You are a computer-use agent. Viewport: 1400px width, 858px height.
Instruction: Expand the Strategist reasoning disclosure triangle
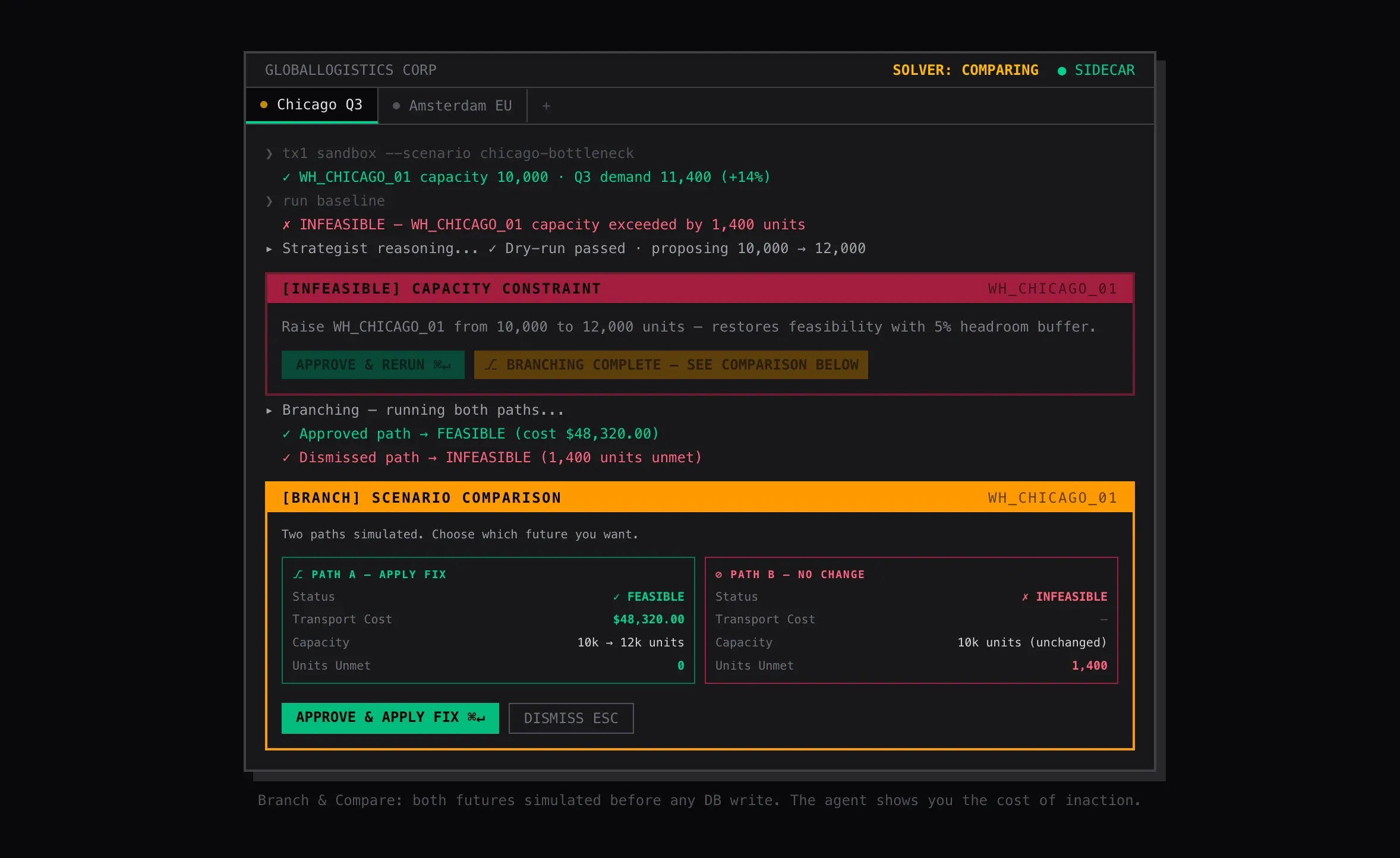click(269, 249)
